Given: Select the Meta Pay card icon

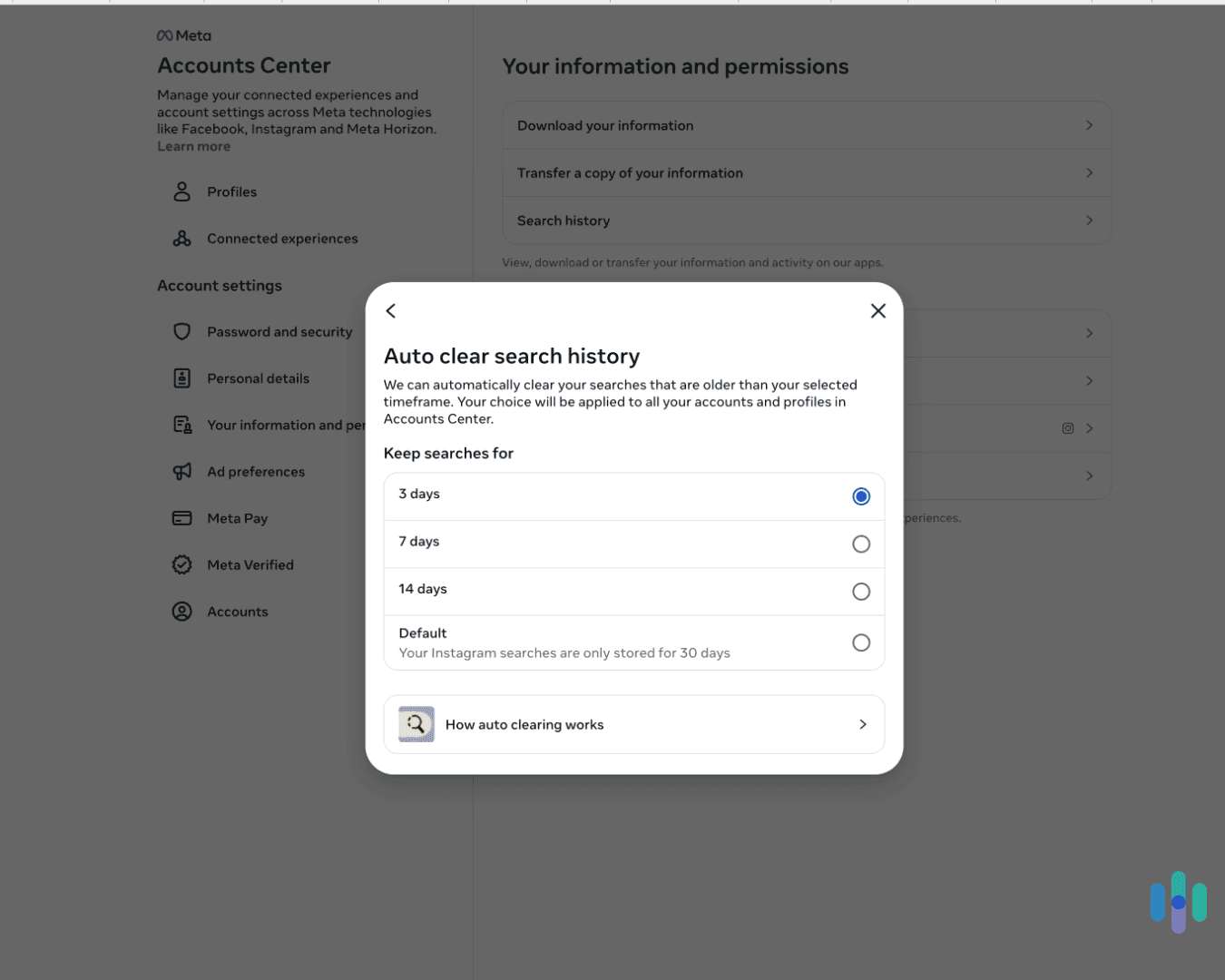Looking at the screenshot, I should pyautogui.click(x=181, y=517).
